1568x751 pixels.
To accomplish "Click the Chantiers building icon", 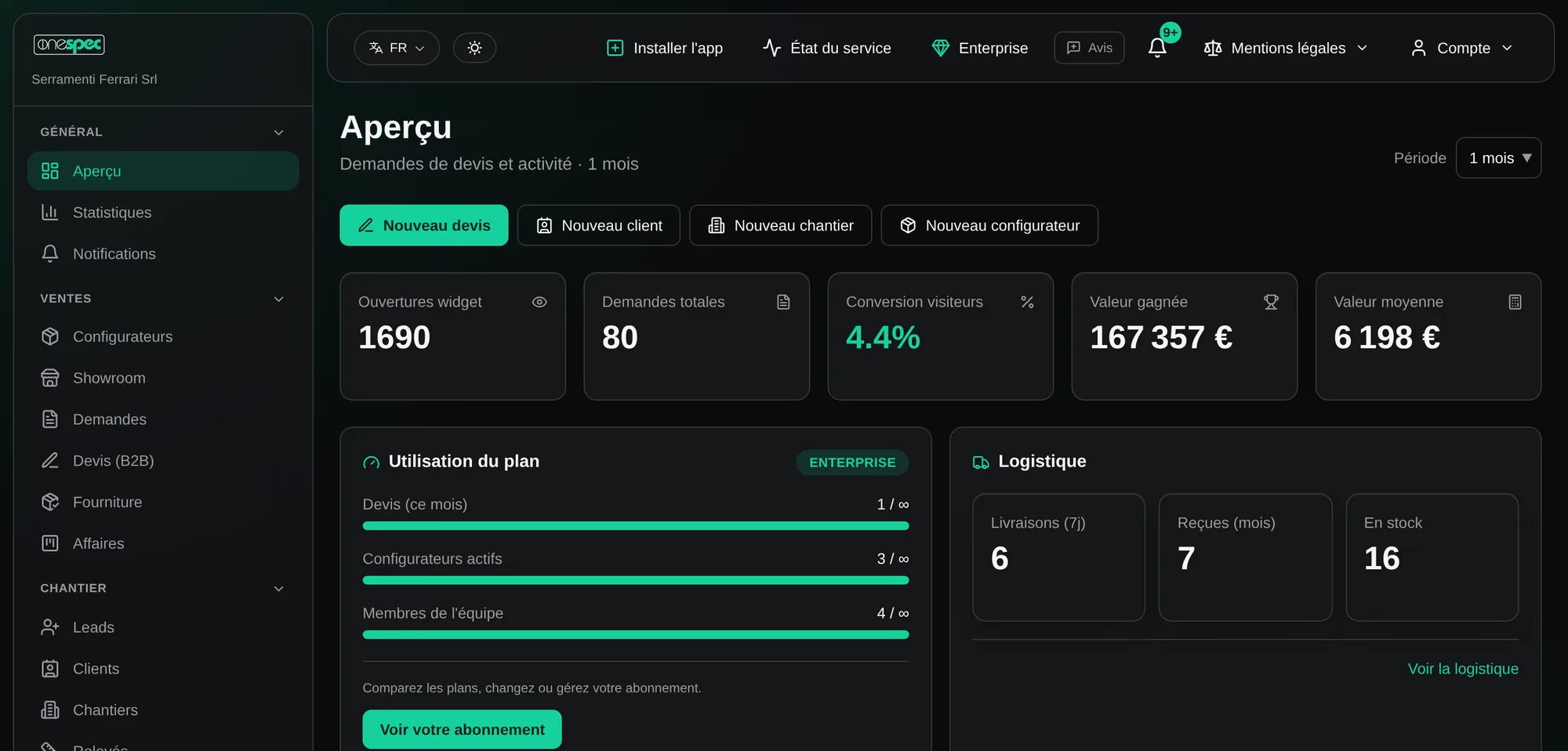I will point(50,710).
